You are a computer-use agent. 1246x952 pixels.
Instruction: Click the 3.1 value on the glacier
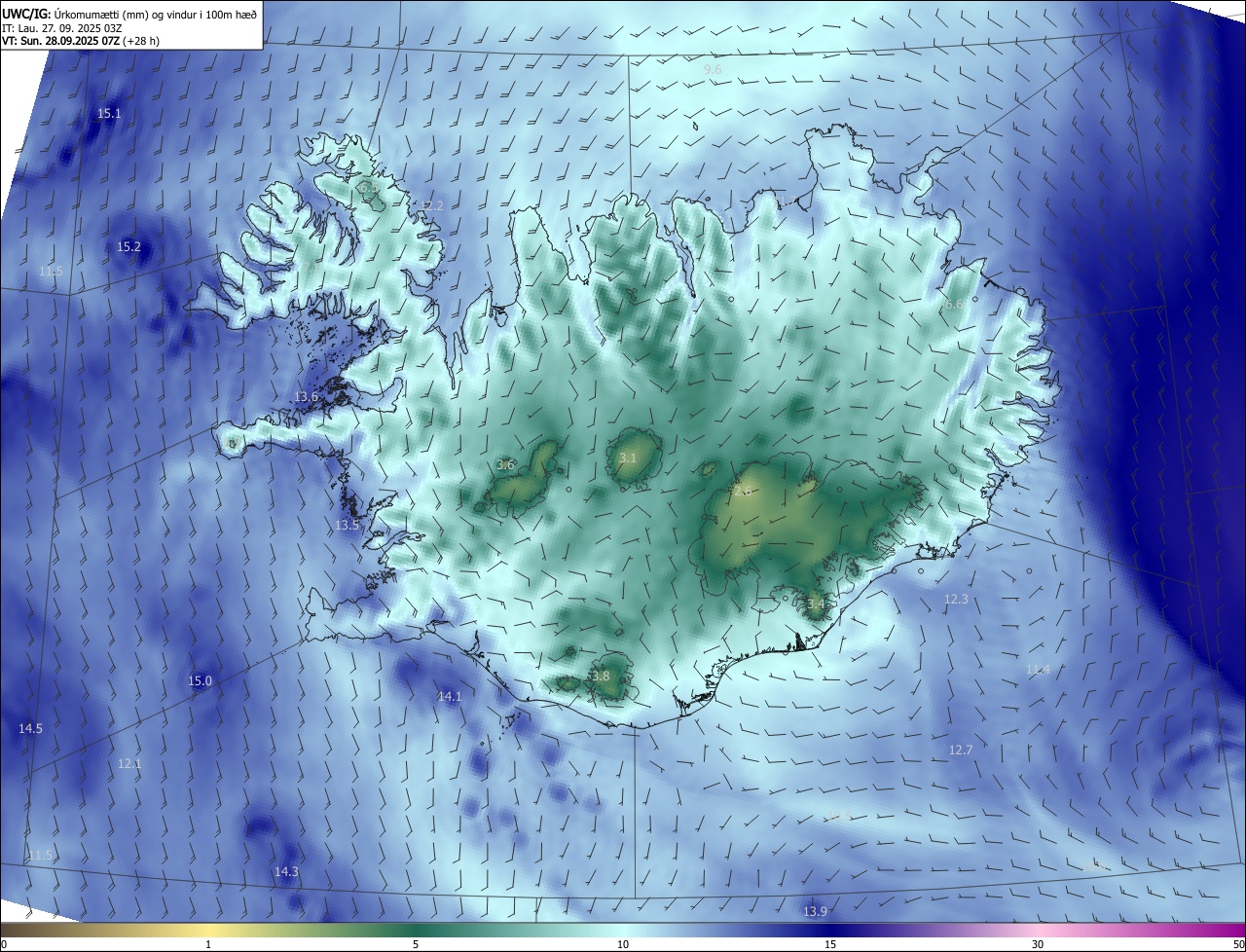click(x=628, y=458)
